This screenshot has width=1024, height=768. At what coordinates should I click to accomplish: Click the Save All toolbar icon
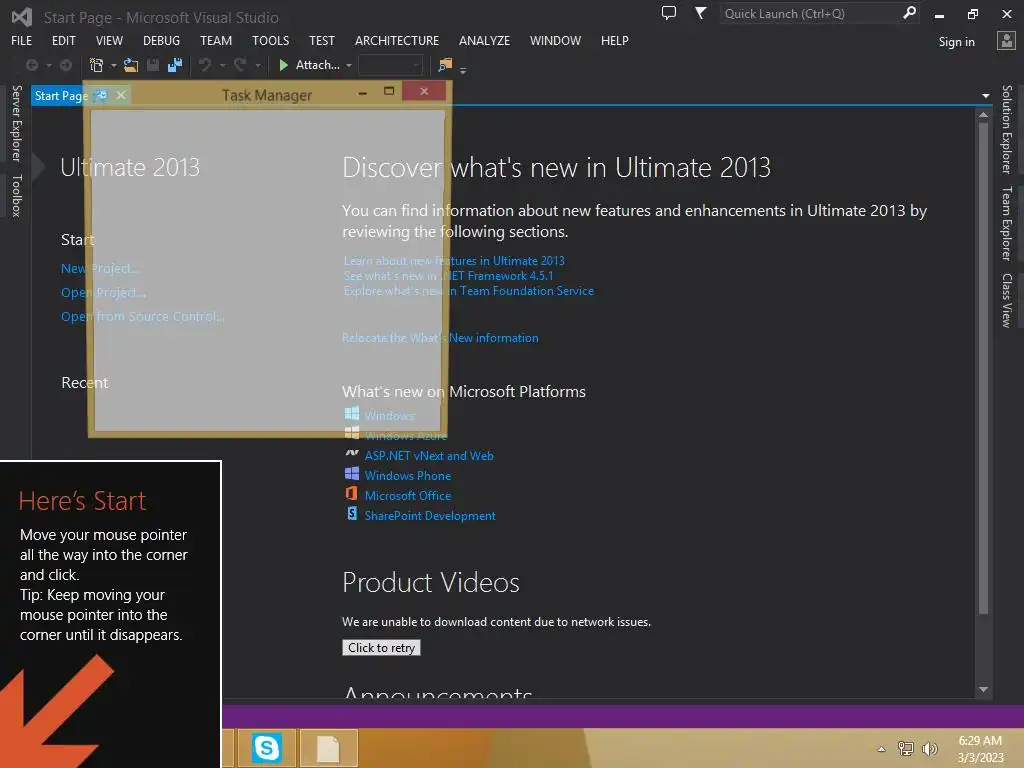175,65
